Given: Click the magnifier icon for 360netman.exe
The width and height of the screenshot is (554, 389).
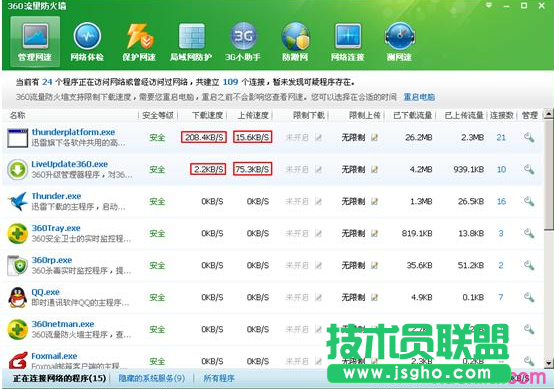Looking at the screenshot, I should point(529,329).
